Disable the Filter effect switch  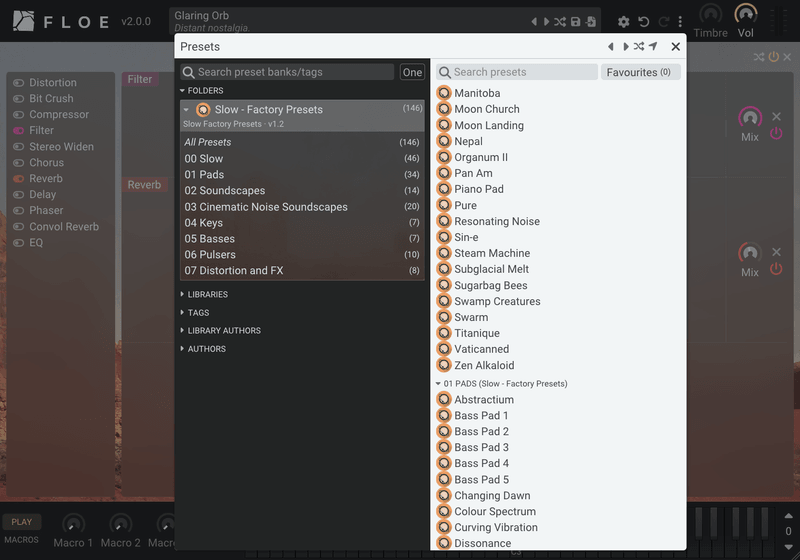click(18, 131)
